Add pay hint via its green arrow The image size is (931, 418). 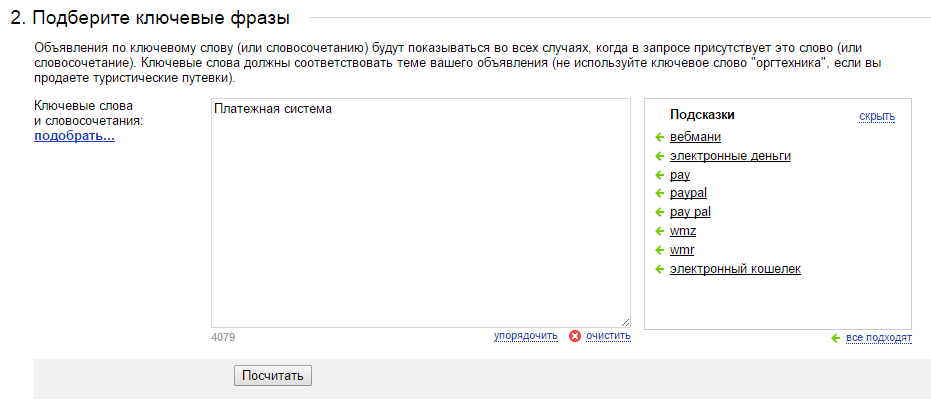coord(658,175)
